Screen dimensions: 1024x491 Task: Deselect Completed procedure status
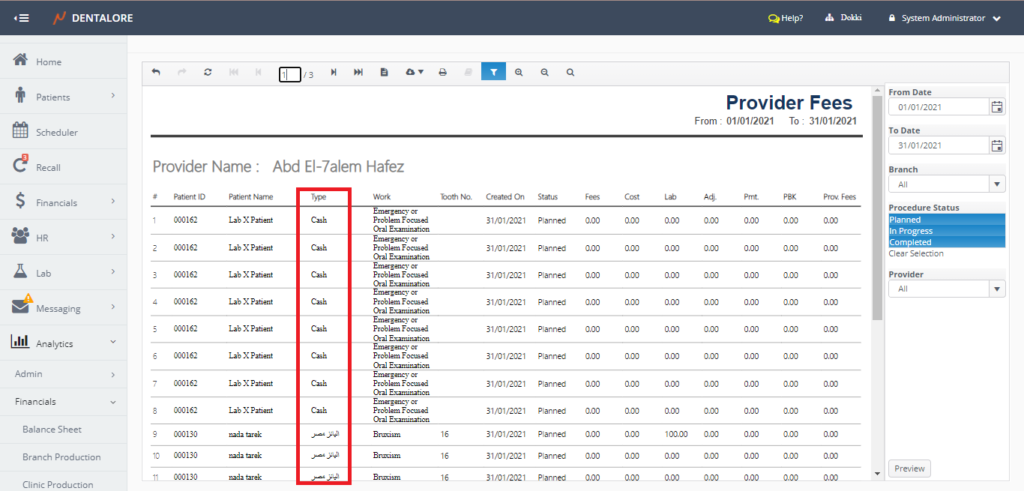tap(945, 242)
